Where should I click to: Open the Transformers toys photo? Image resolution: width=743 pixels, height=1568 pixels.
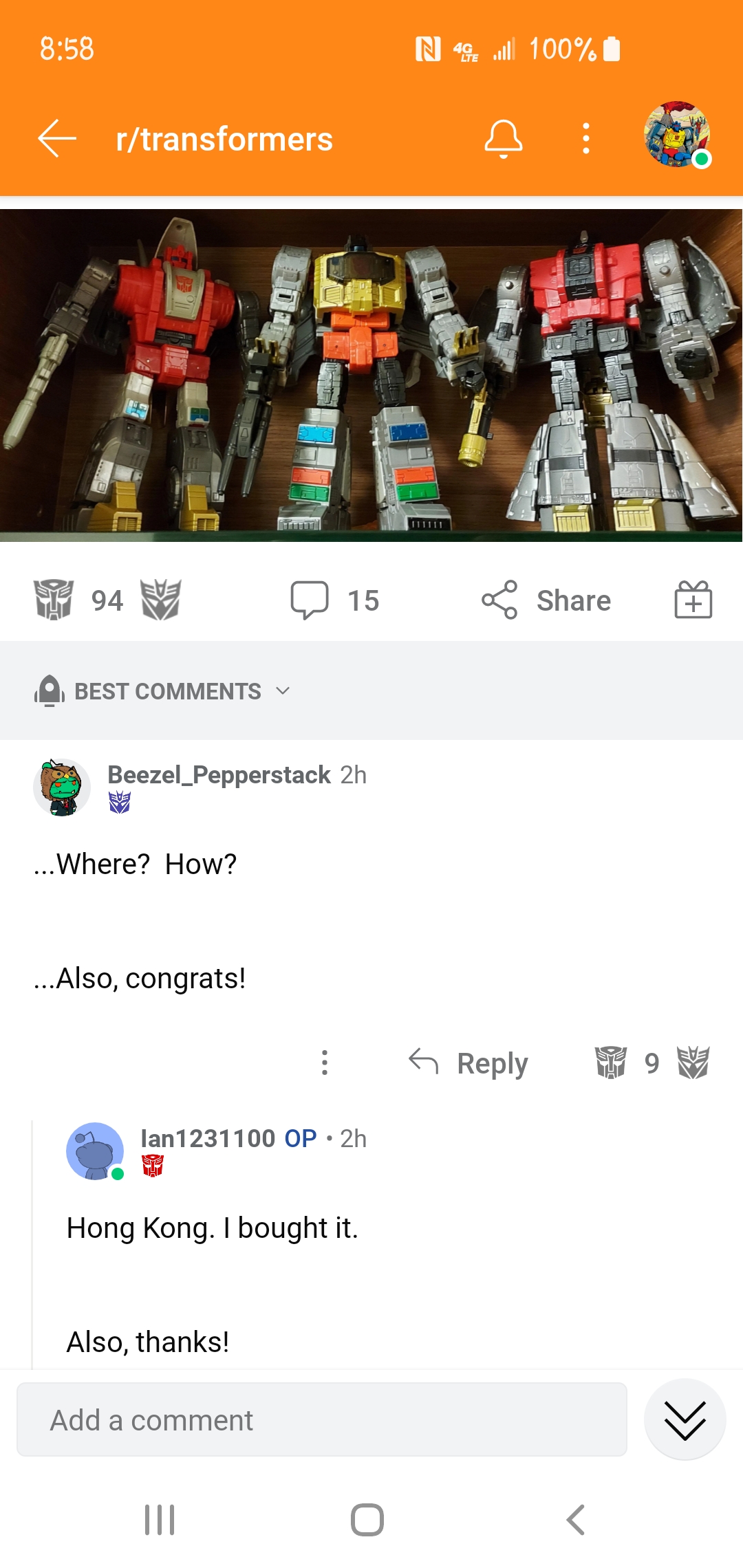click(371, 375)
